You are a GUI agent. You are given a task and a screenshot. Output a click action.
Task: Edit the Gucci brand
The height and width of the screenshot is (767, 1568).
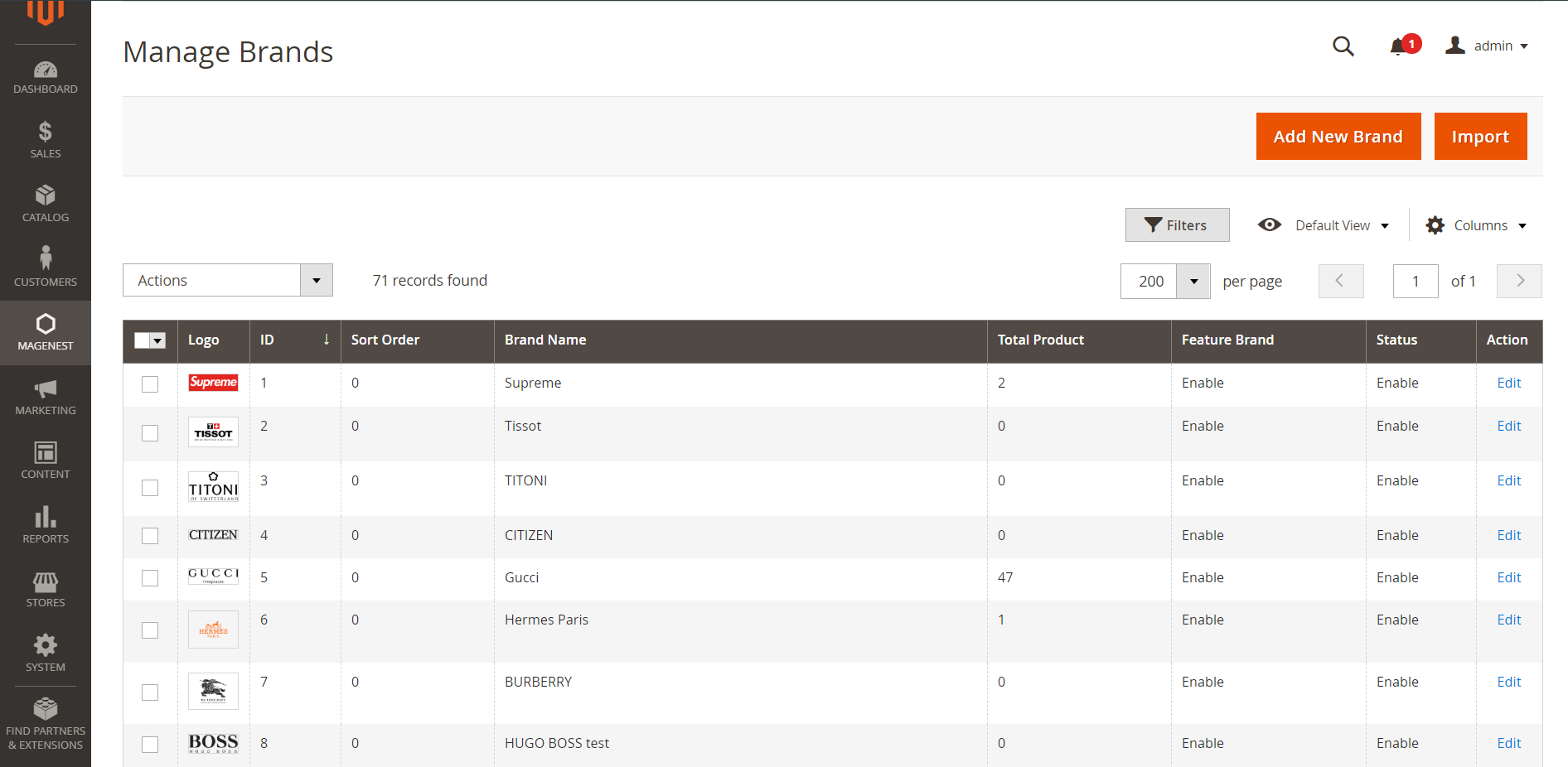point(1508,577)
